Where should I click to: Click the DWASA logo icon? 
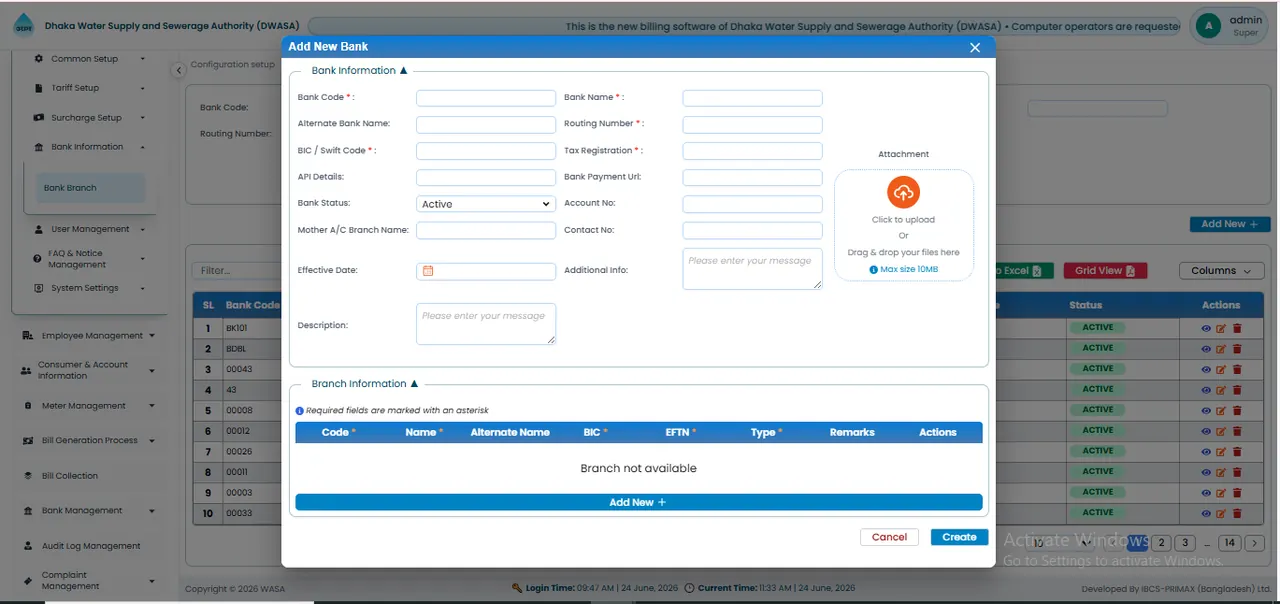23,27
